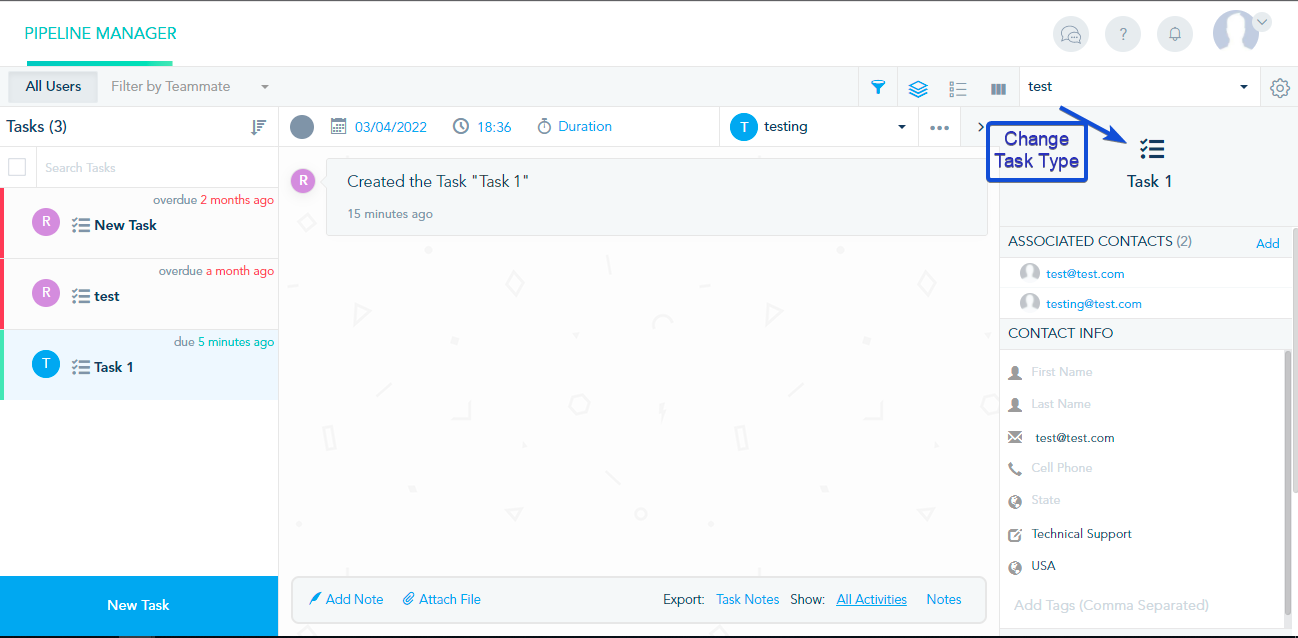
Task: Open the help question mark icon
Action: point(1123,34)
